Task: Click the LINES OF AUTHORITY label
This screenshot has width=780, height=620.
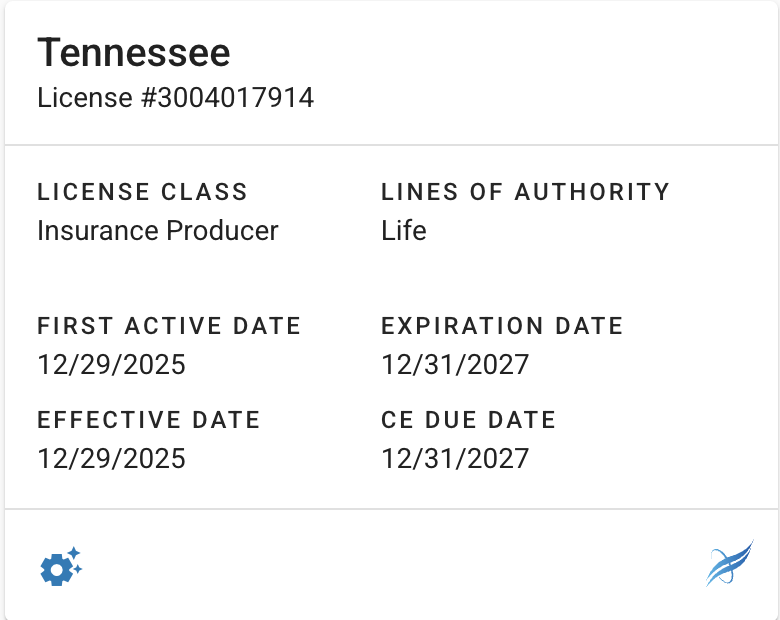Action: 525,192
